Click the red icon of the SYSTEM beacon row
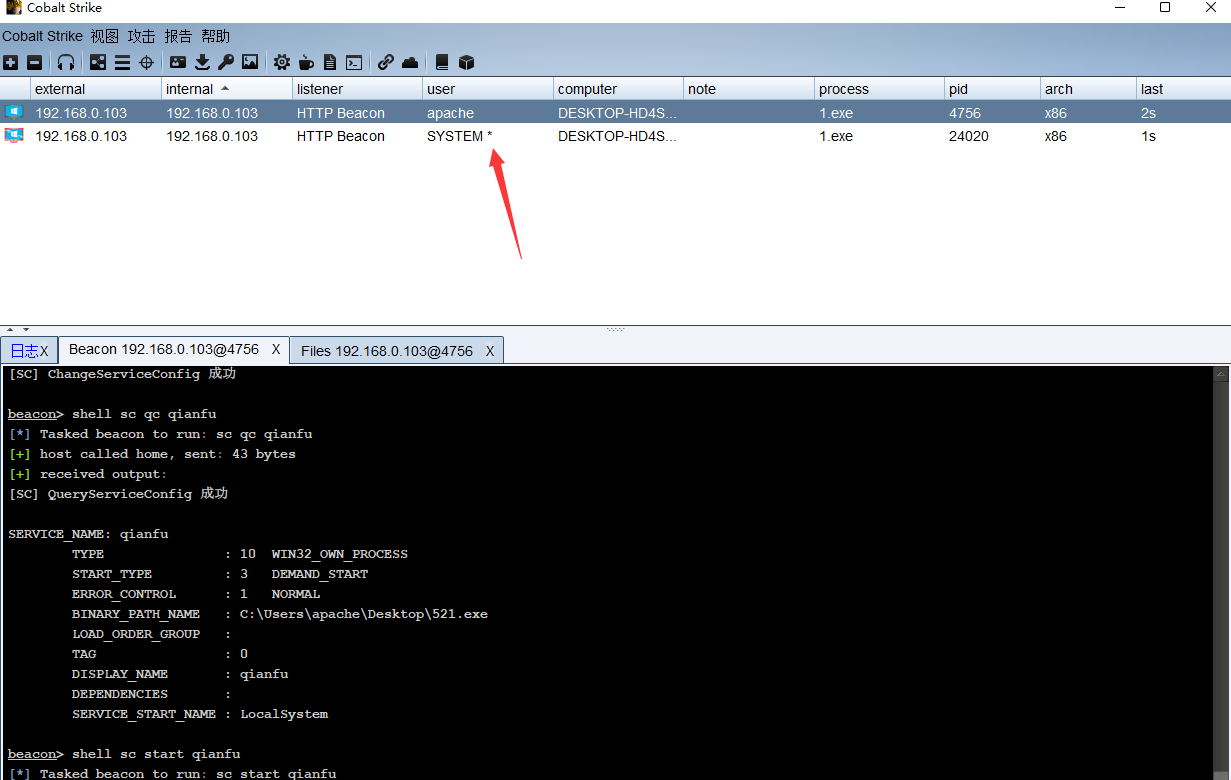 (x=14, y=135)
